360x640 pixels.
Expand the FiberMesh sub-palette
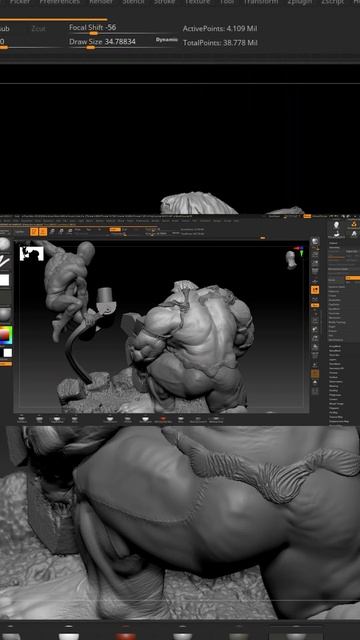coord(335,364)
